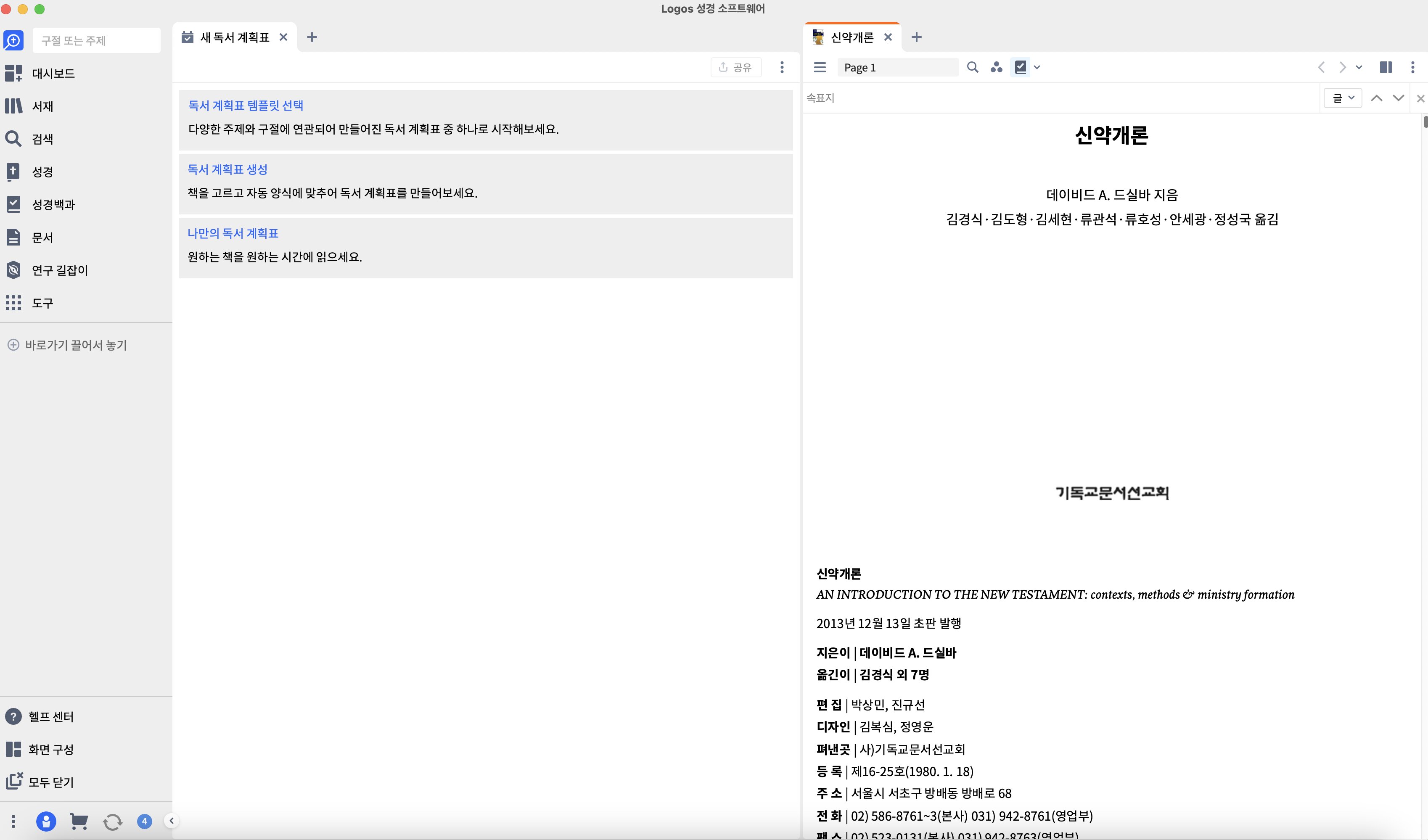Image resolution: width=1428 pixels, height=840 pixels.
Task: Open 나만의 독서 계획표 link
Action: tap(233, 233)
